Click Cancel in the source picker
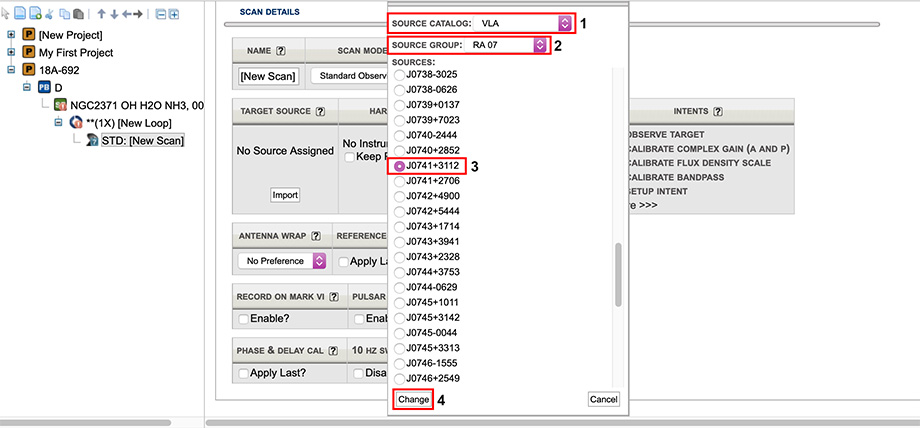Image resolution: width=920 pixels, height=428 pixels. (603, 399)
